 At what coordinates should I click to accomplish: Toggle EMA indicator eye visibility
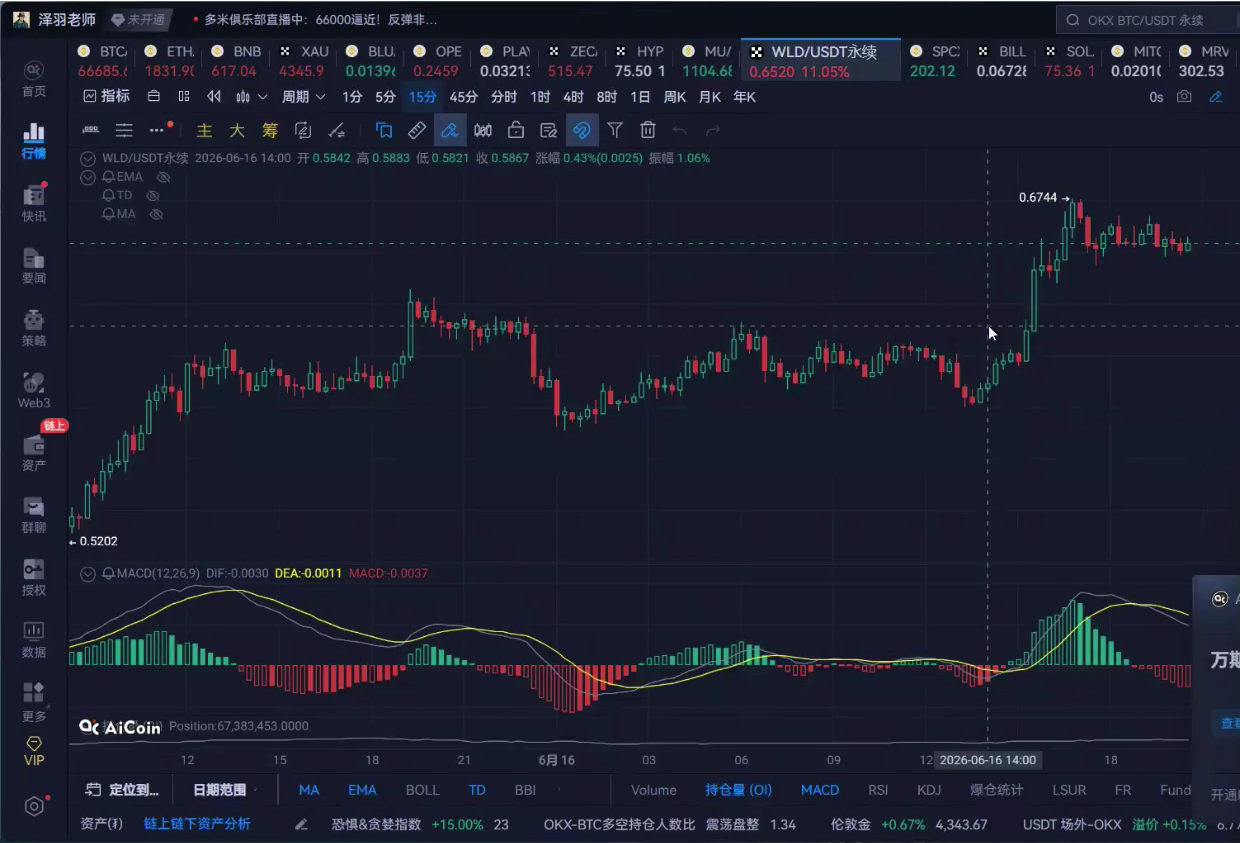pos(164,177)
